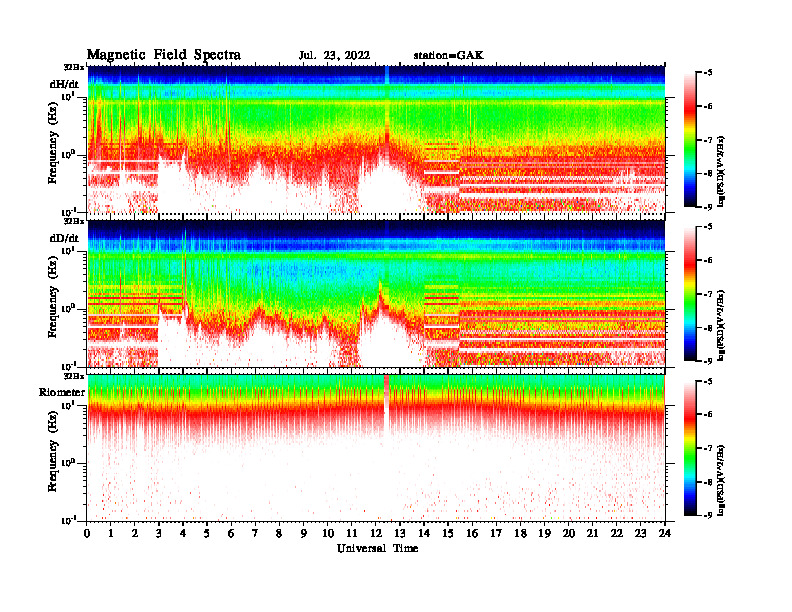Viewport: 792px width, 612px height.
Task: Click hour "20" on the Universal Time axis
Action: [x=569, y=534]
